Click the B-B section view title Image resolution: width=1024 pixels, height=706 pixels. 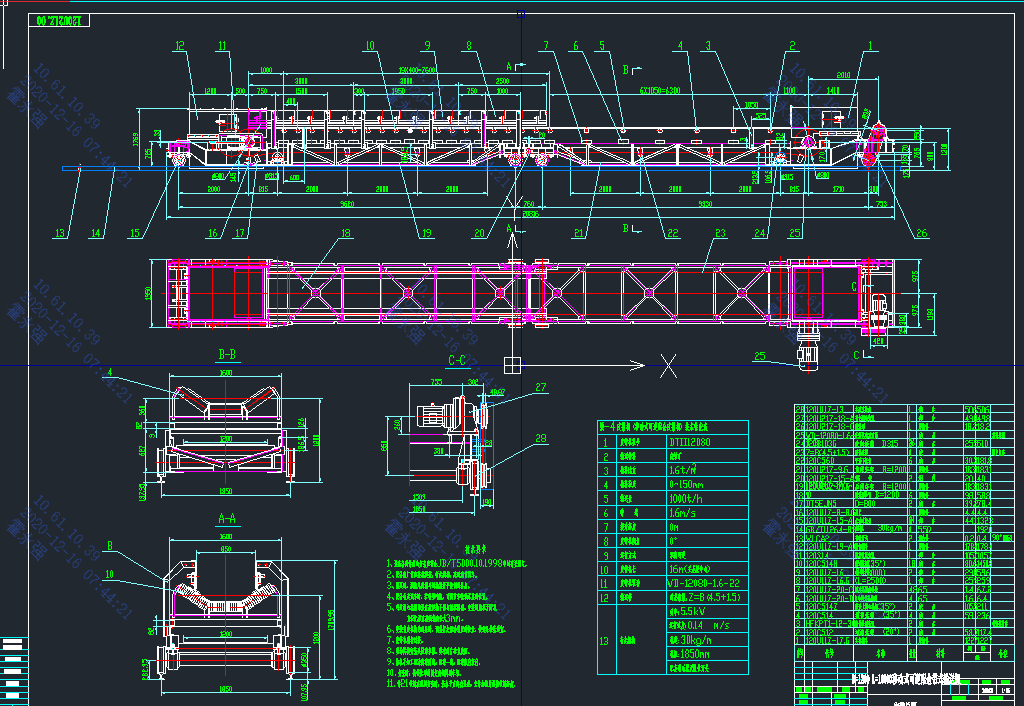click(x=226, y=354)
